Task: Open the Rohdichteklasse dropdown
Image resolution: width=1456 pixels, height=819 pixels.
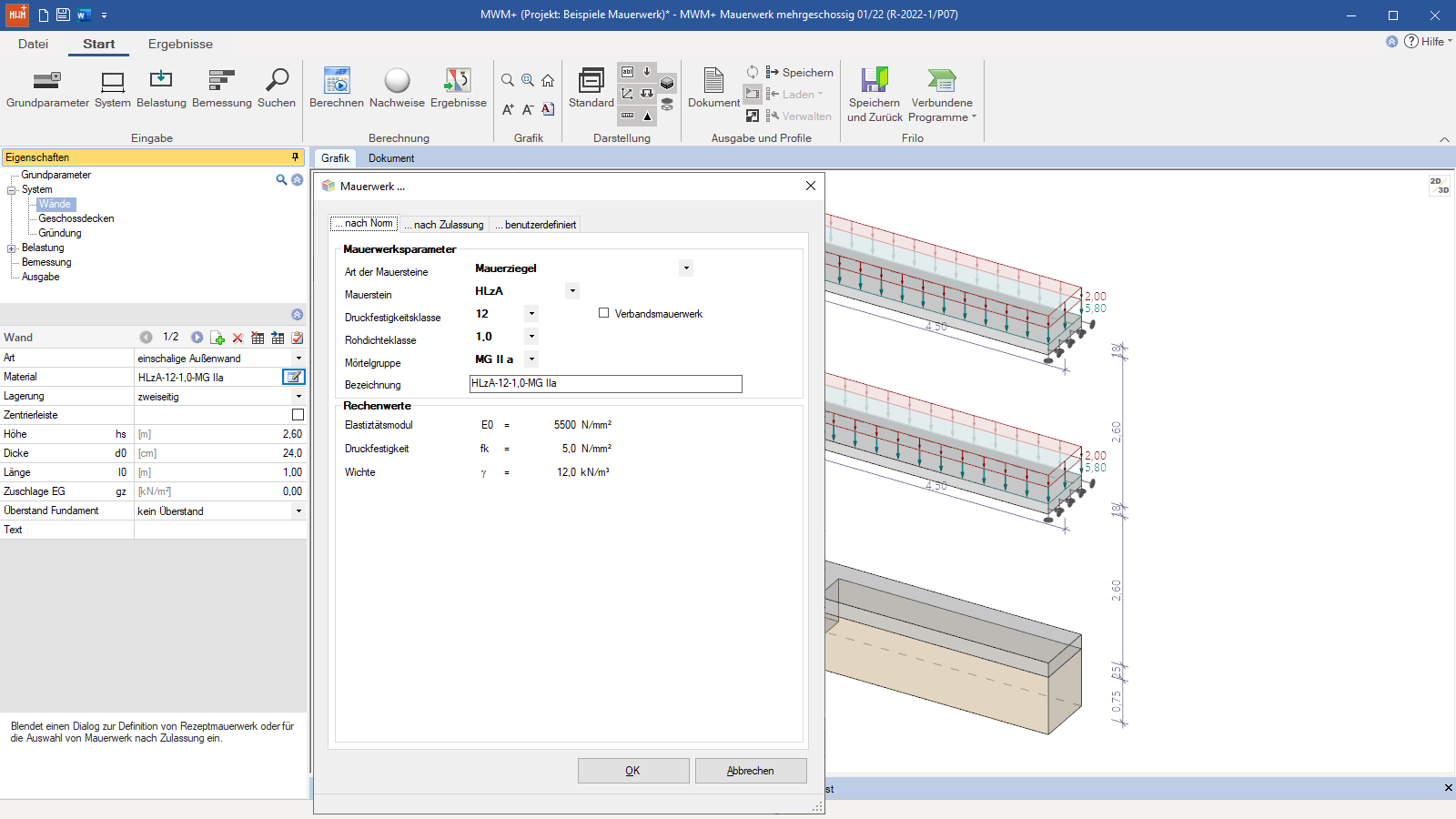Action: [532, 337]
